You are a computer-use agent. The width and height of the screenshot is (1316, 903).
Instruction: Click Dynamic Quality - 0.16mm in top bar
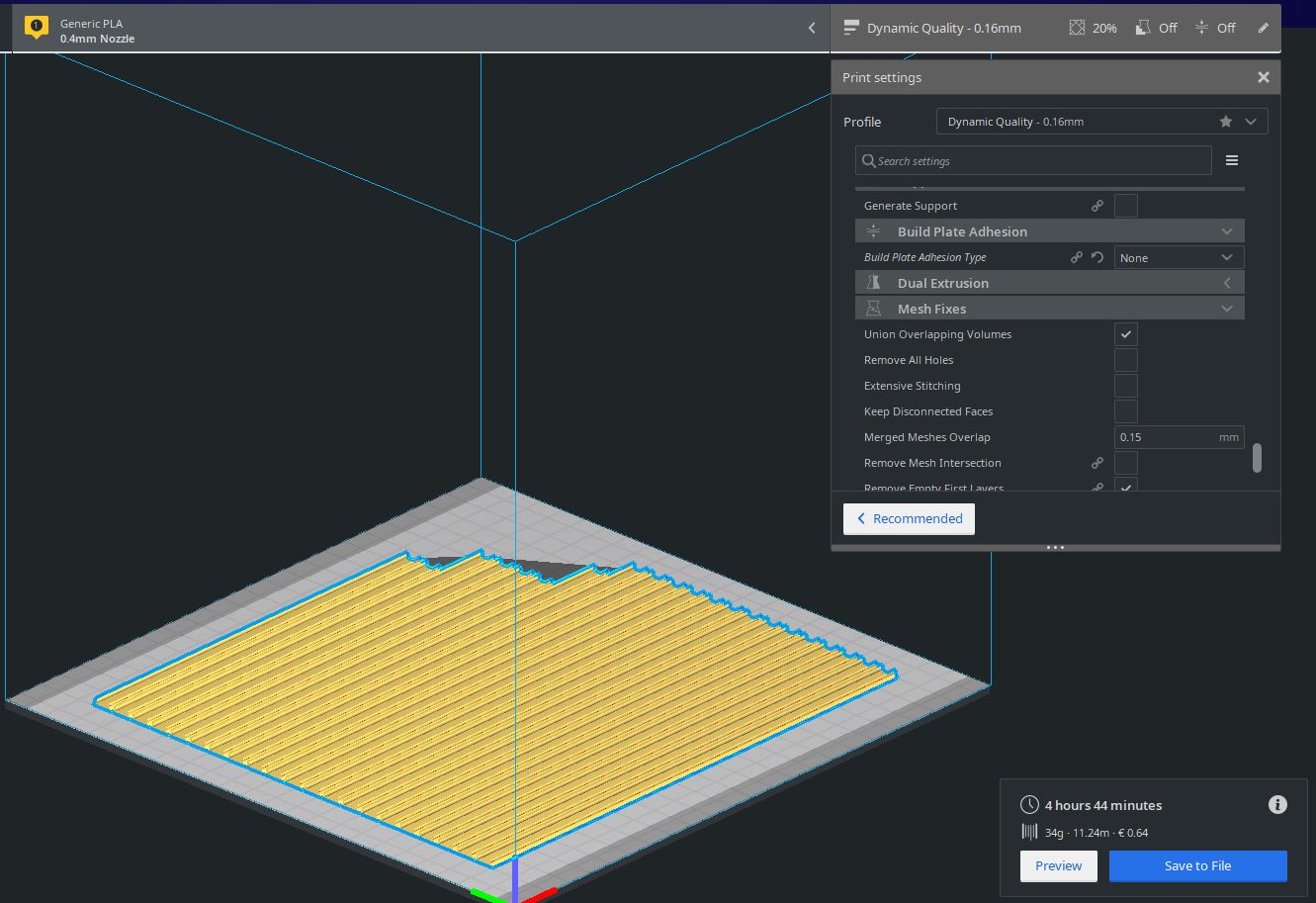point(943,28)
